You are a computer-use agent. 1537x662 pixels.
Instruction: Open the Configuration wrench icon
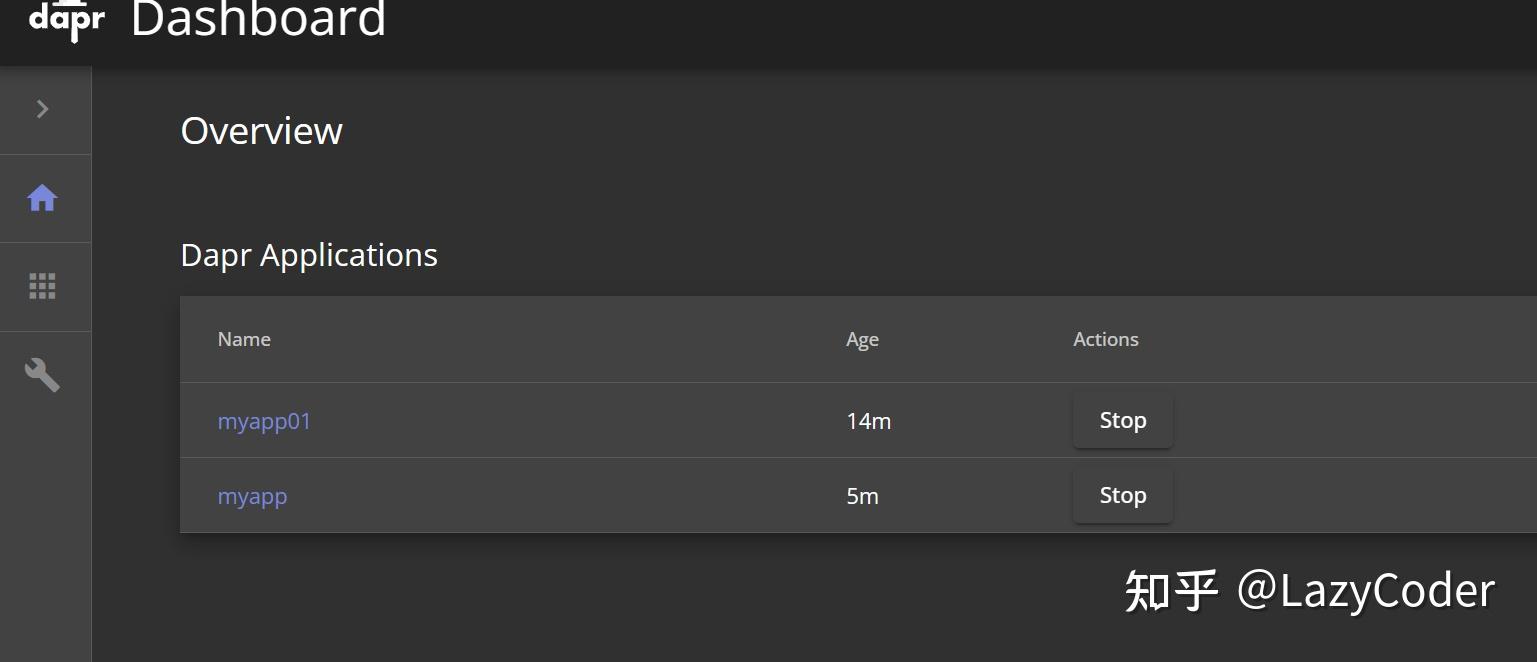point(42,375)
